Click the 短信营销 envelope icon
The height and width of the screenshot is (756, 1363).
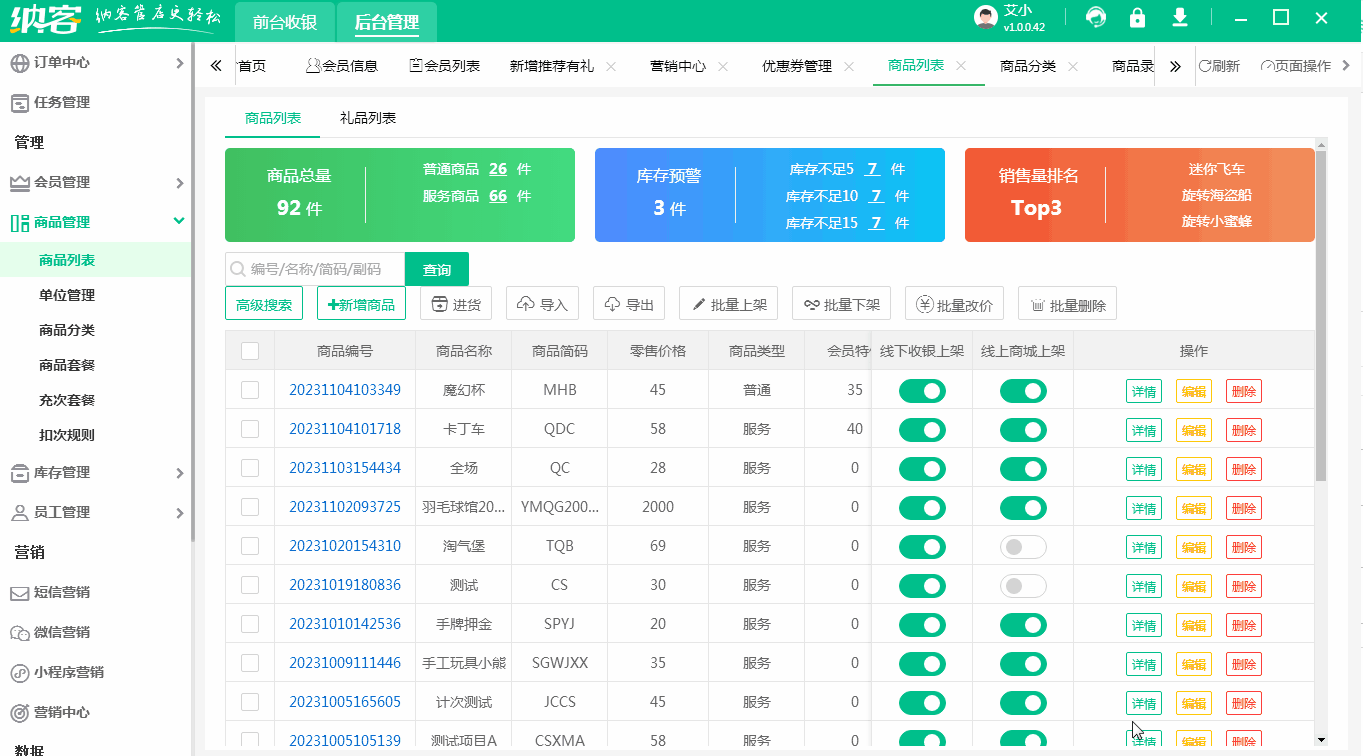[x=22, y=594]
